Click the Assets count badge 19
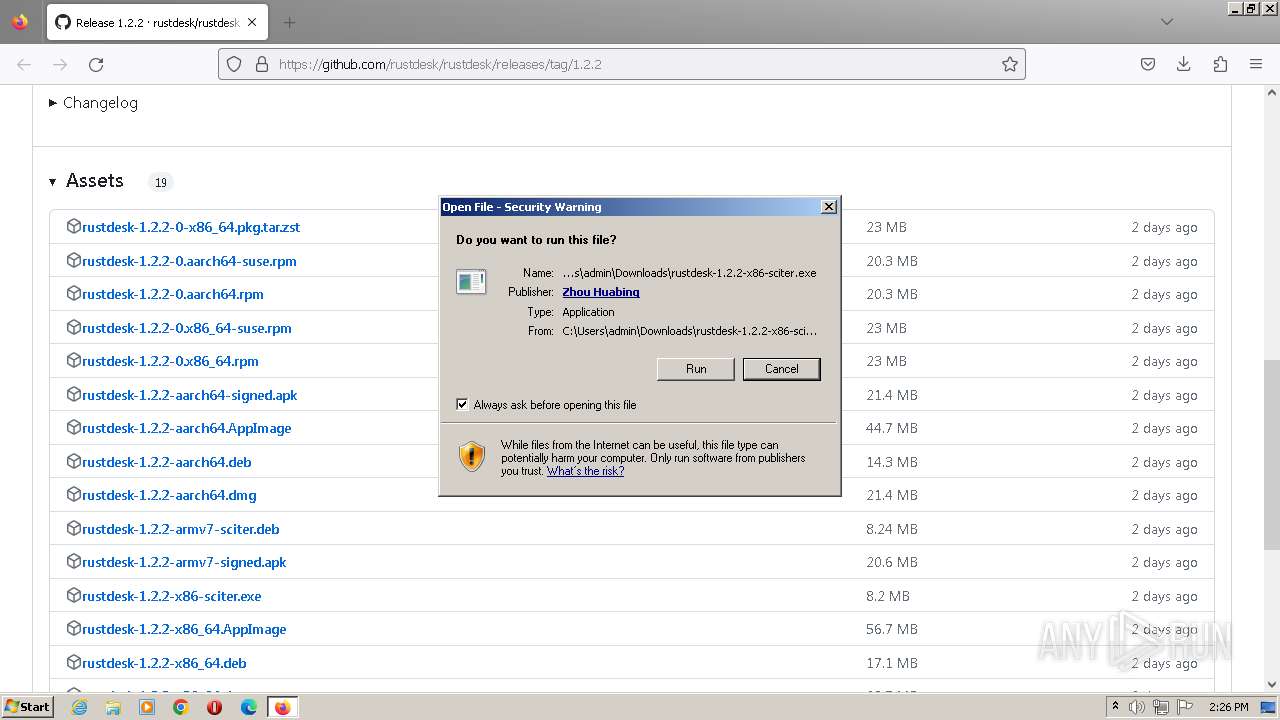 [x=160, y=182]
